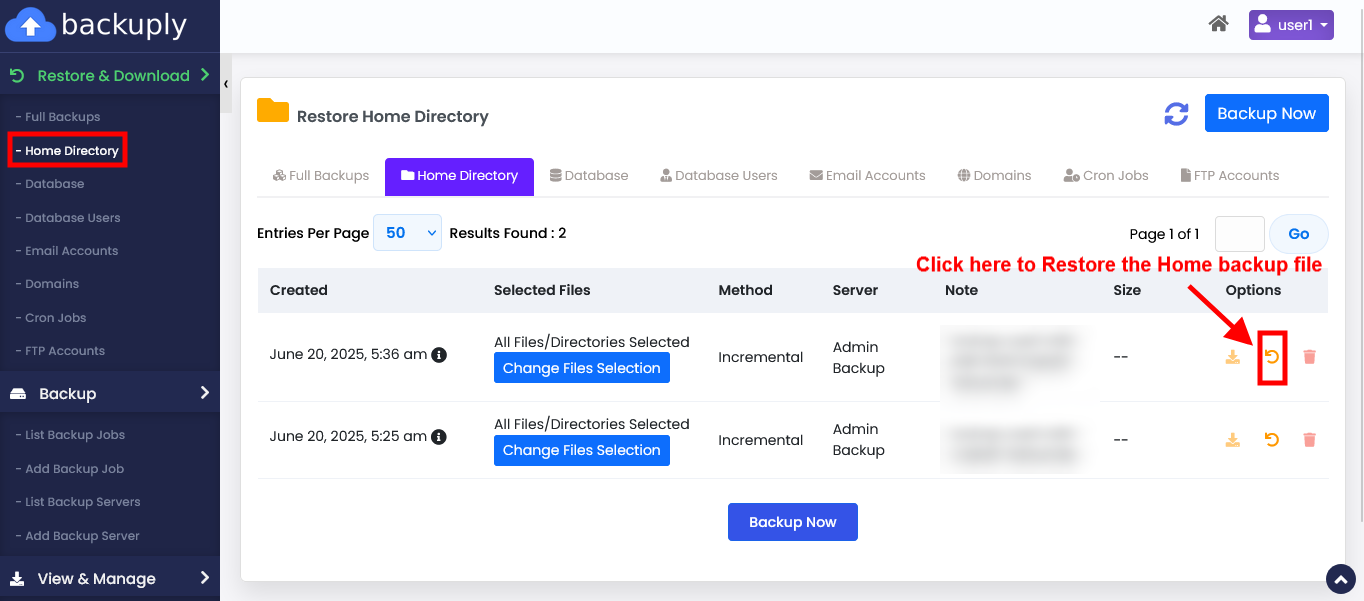Expand the Backup sidebar section
The image size is (1364, 601).
pos(110,393)
